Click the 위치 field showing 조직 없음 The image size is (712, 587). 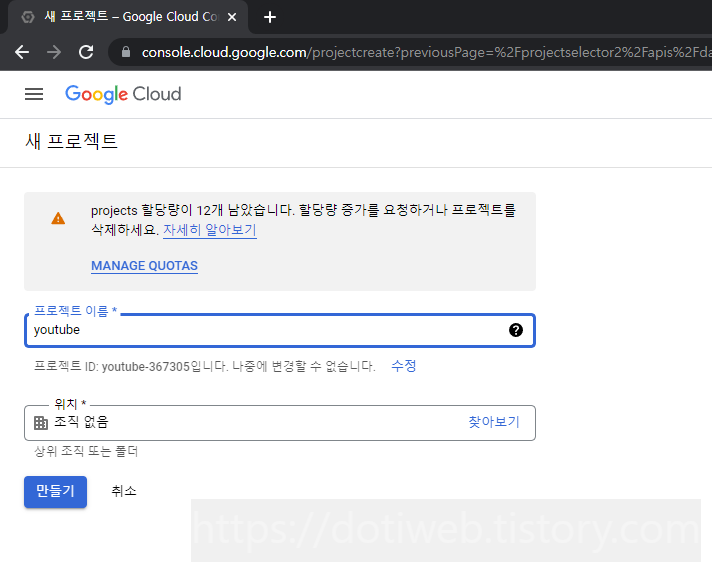click(x=280, y=423)
